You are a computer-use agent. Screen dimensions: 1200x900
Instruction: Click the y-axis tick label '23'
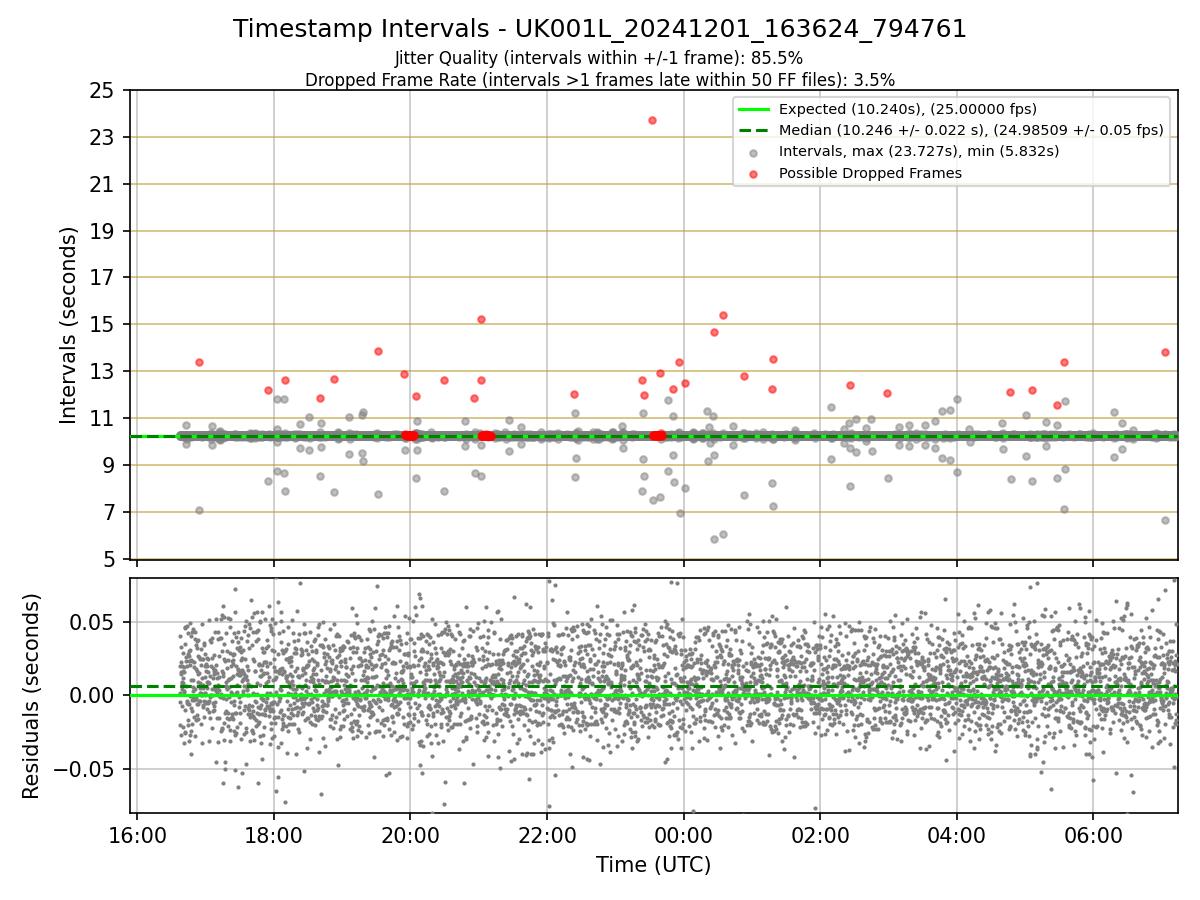click(103, 137)
